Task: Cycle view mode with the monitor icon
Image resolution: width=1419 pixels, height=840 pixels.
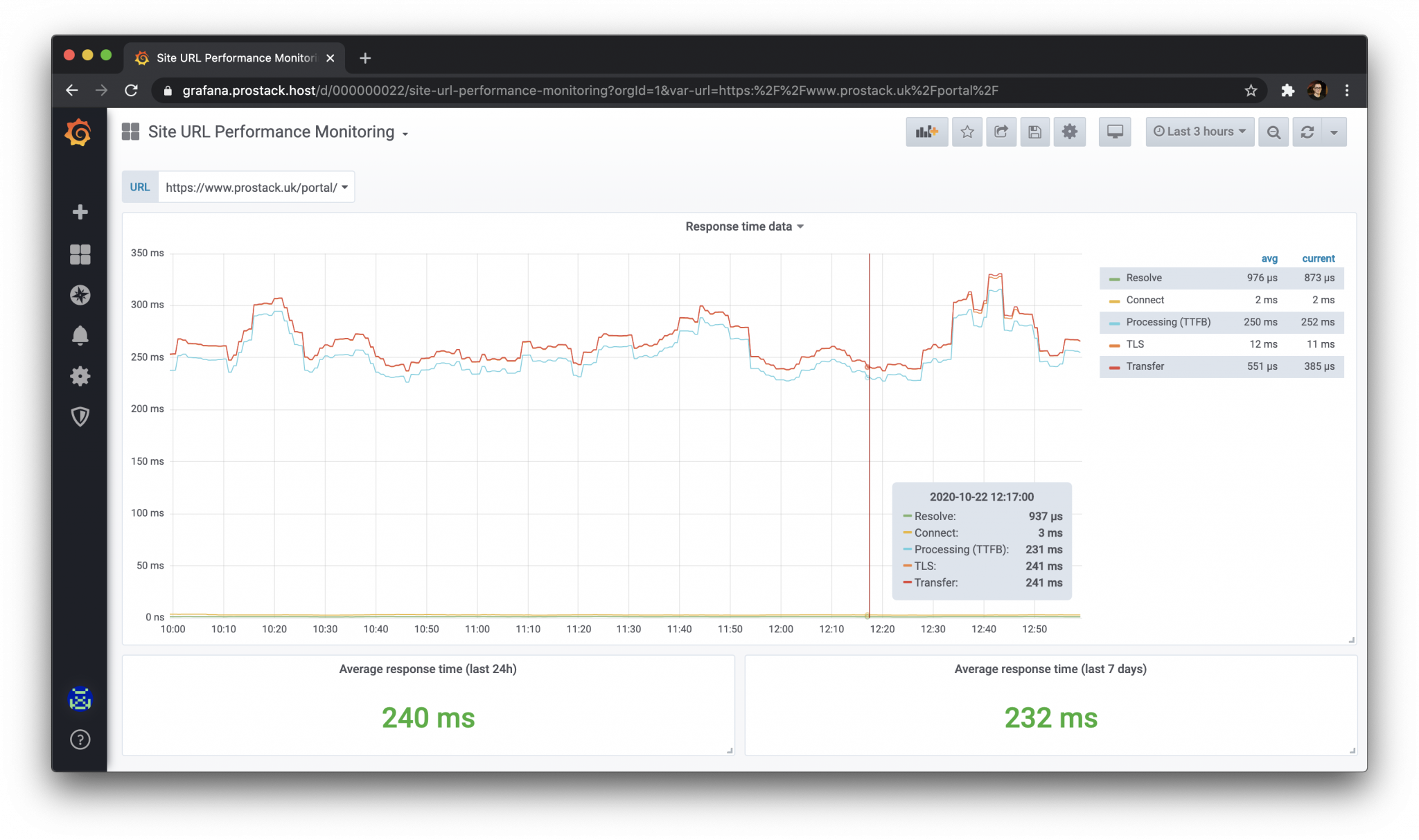Action: (1114, 132)
